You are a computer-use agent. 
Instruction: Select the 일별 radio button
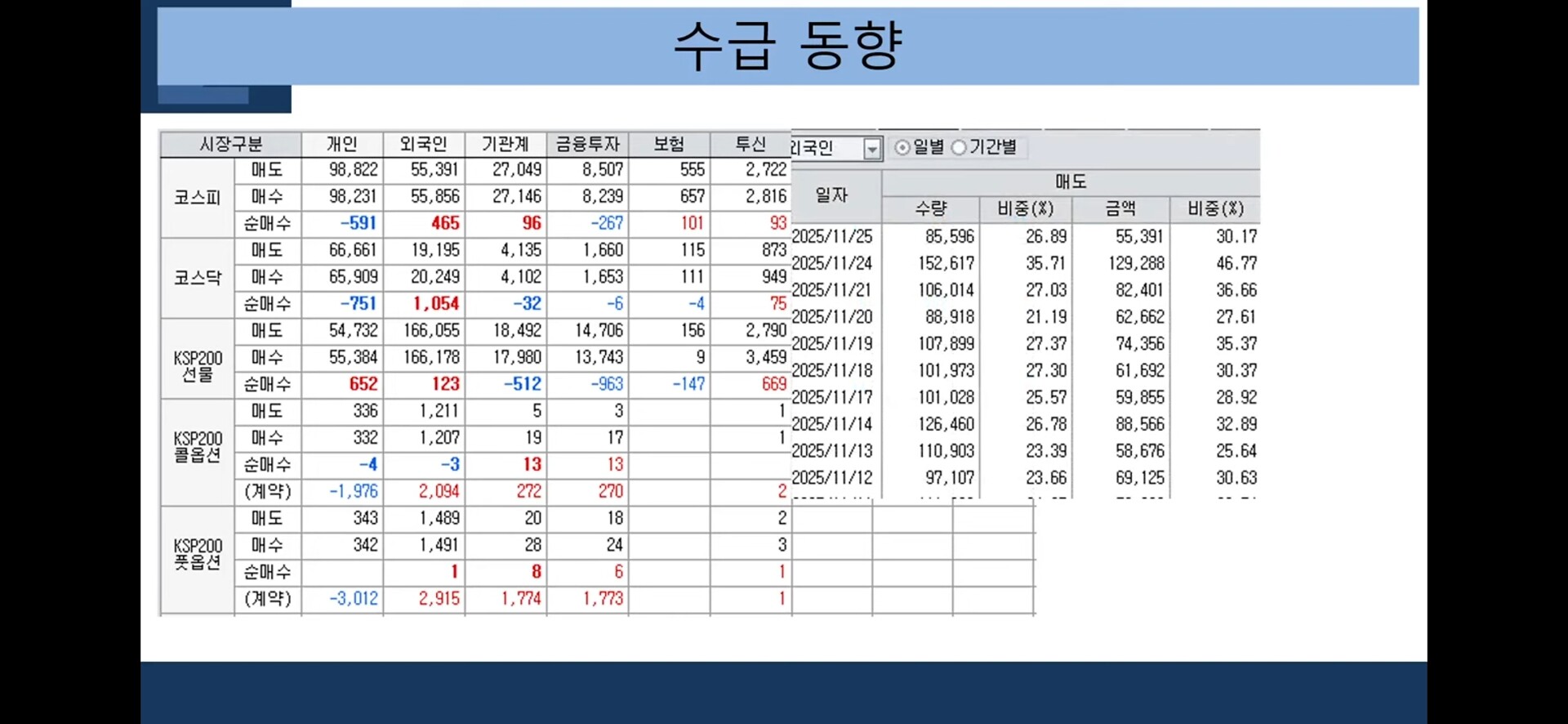(902, 148)
